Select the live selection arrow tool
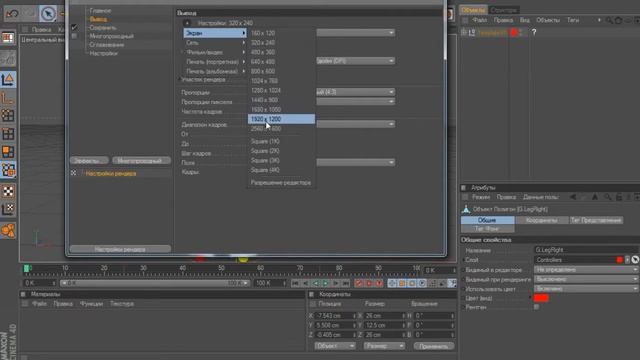 pos(48,14)
